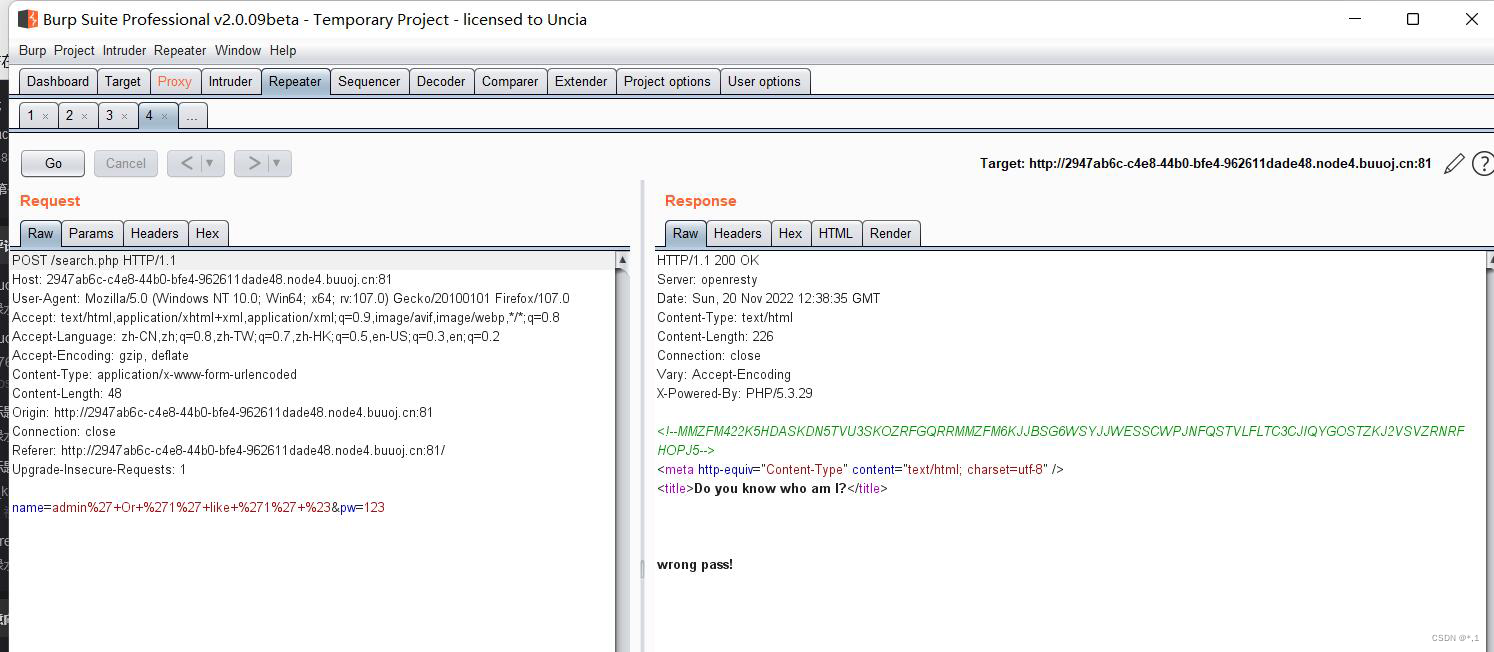Viewport: 1494px width, 652px height.
Task: Open the Project menu
Action: pyautogui.click(x=74, y=50)
